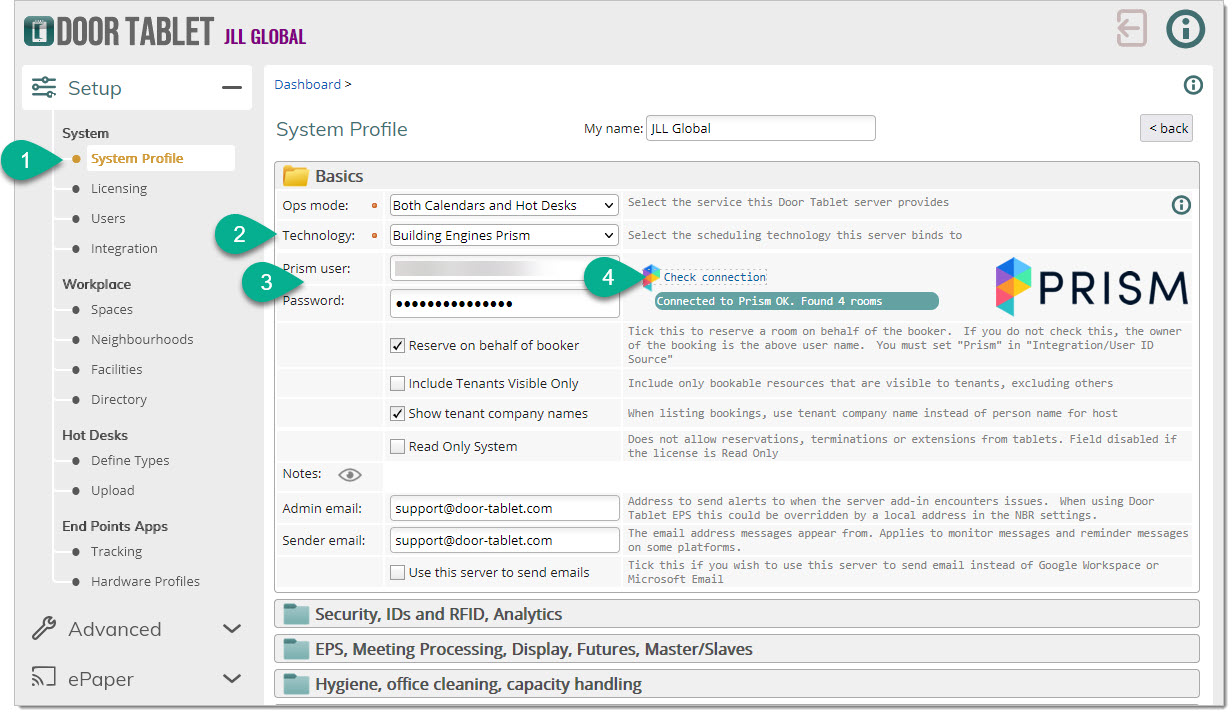The image size is (1232, 714).
Task: Click the ePaper cast icon
Action: (x=44, y=679)
